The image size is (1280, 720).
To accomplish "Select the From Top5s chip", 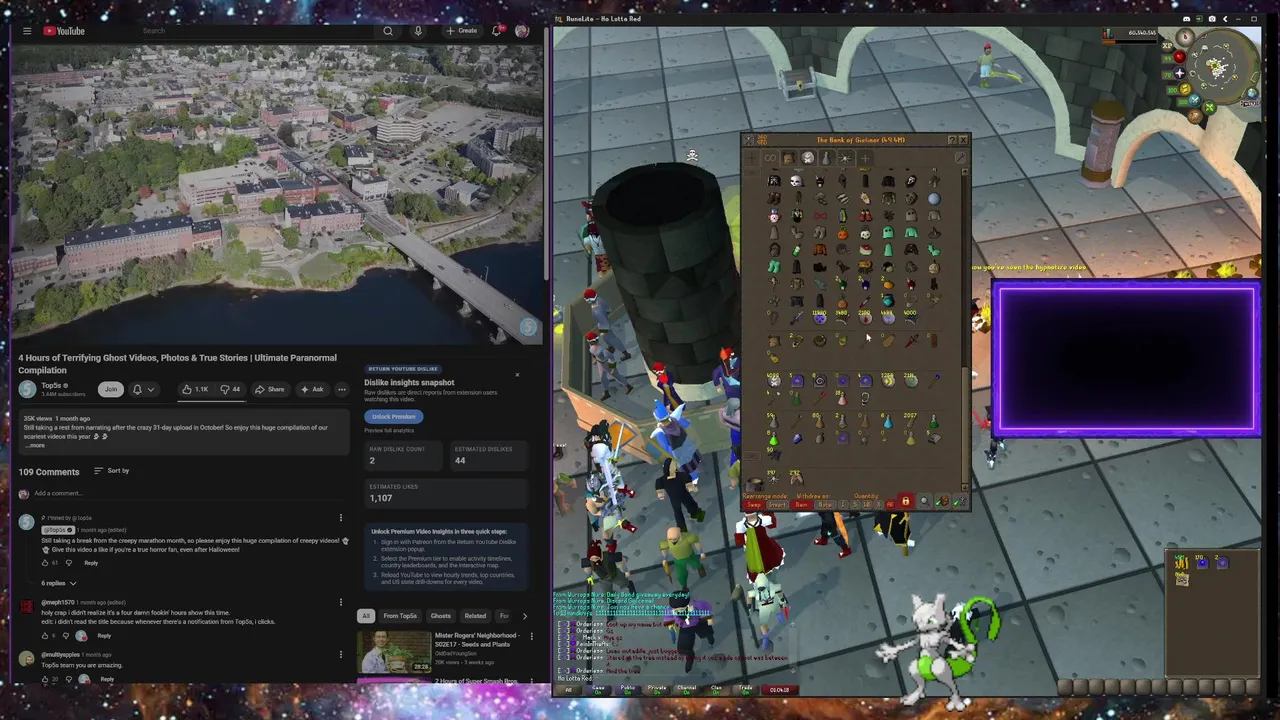I will (400, 616).
